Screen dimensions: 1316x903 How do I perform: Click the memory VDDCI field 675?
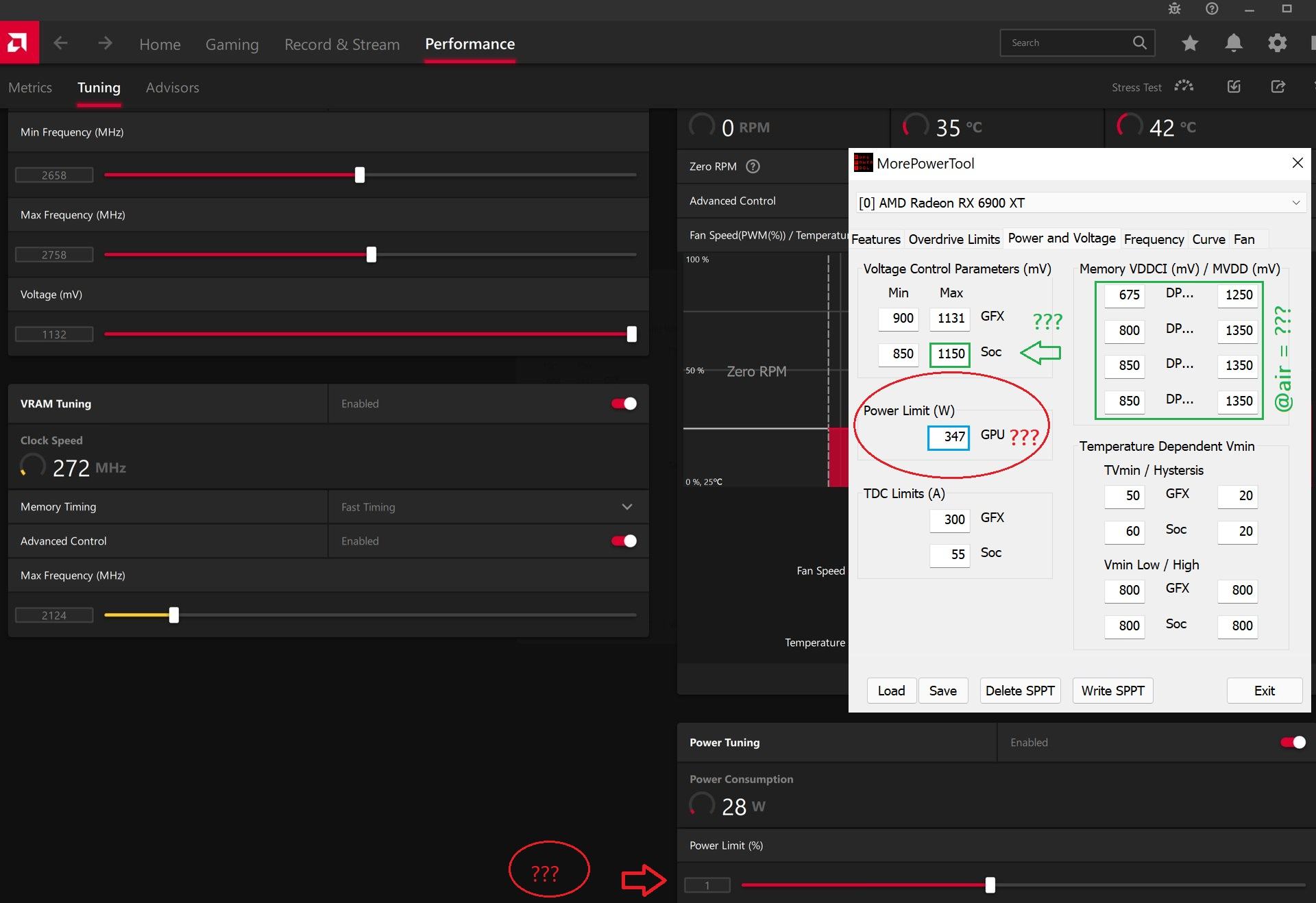tap(1124, 295)
